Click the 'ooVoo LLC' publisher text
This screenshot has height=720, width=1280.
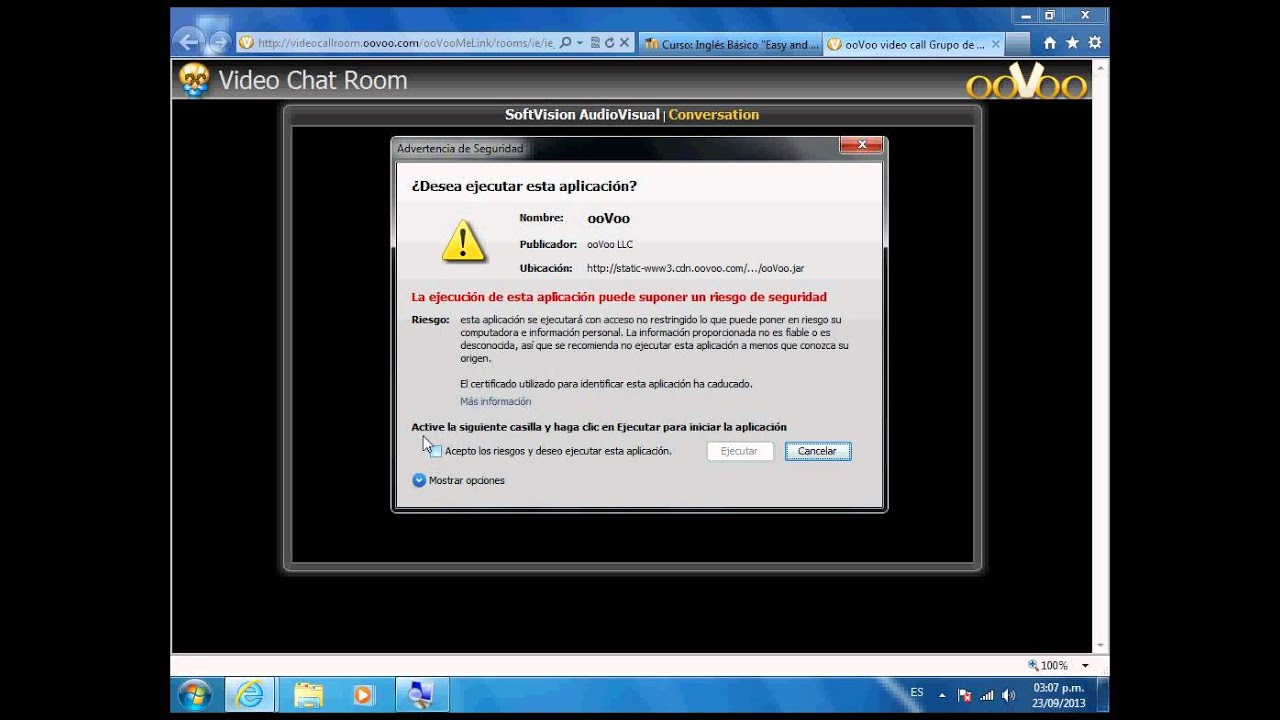[x=610, y=244]
